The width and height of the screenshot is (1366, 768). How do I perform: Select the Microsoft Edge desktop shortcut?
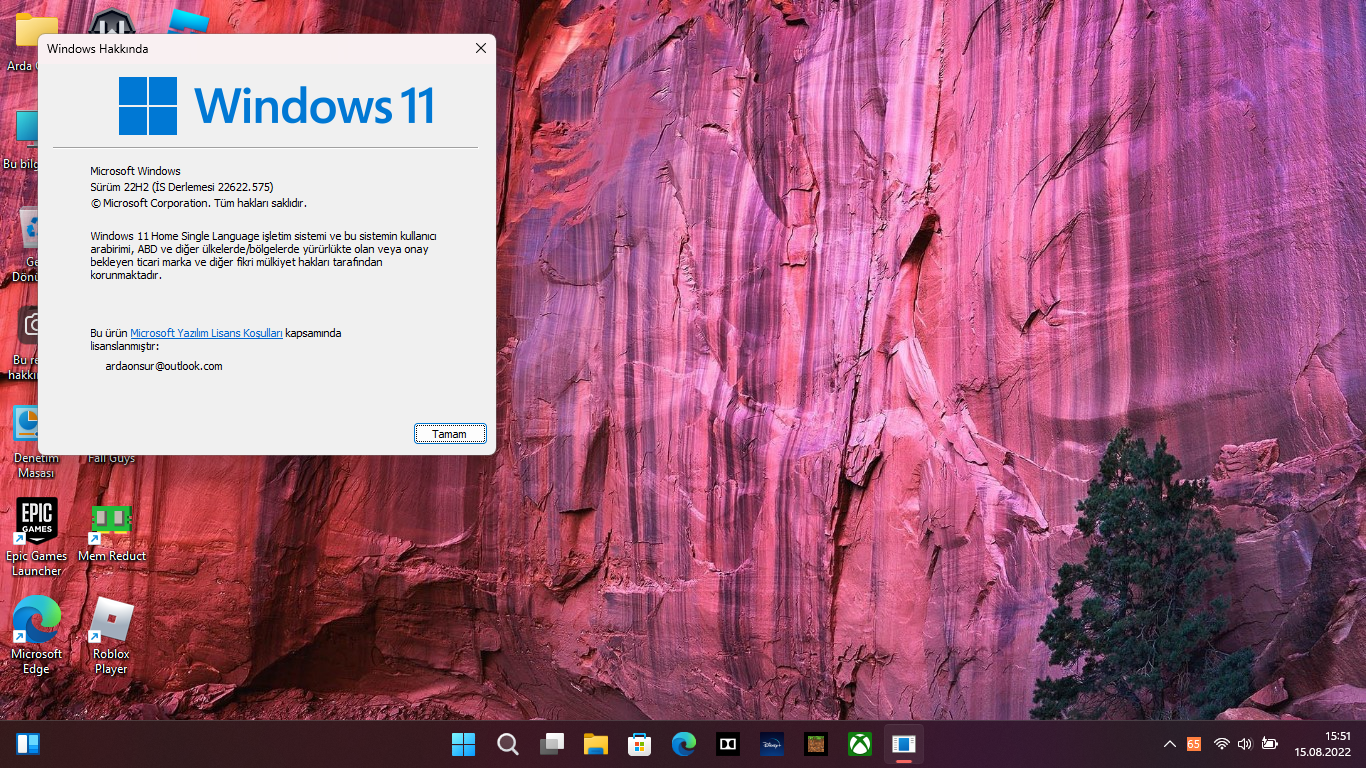click(x=37, y=635)
